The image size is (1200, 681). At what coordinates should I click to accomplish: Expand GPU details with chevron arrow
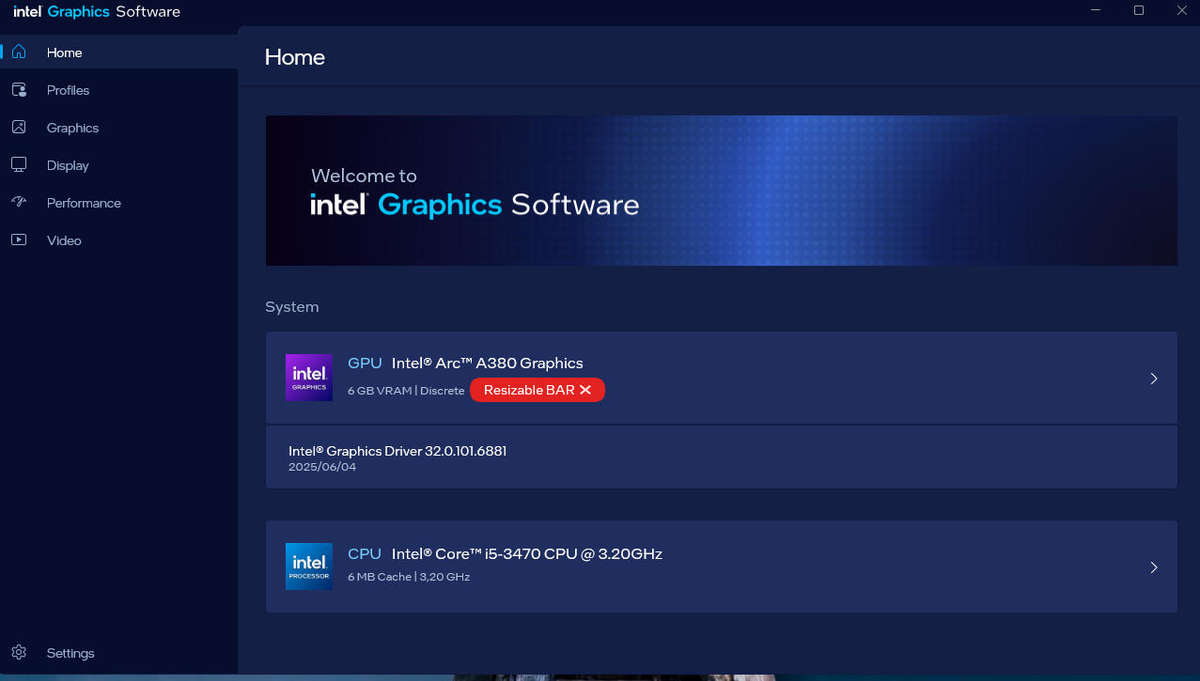(x=1153, y=379)
